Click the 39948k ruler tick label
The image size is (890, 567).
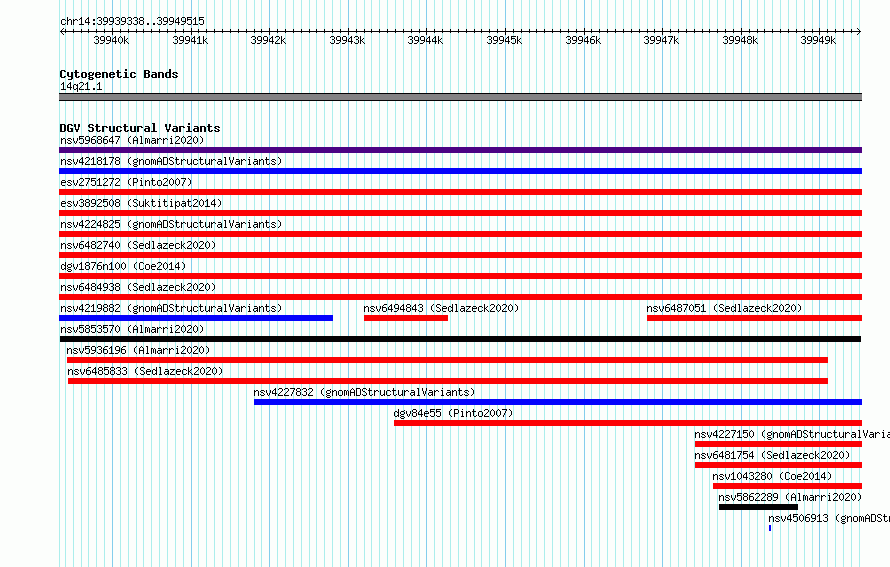[740, 40]
